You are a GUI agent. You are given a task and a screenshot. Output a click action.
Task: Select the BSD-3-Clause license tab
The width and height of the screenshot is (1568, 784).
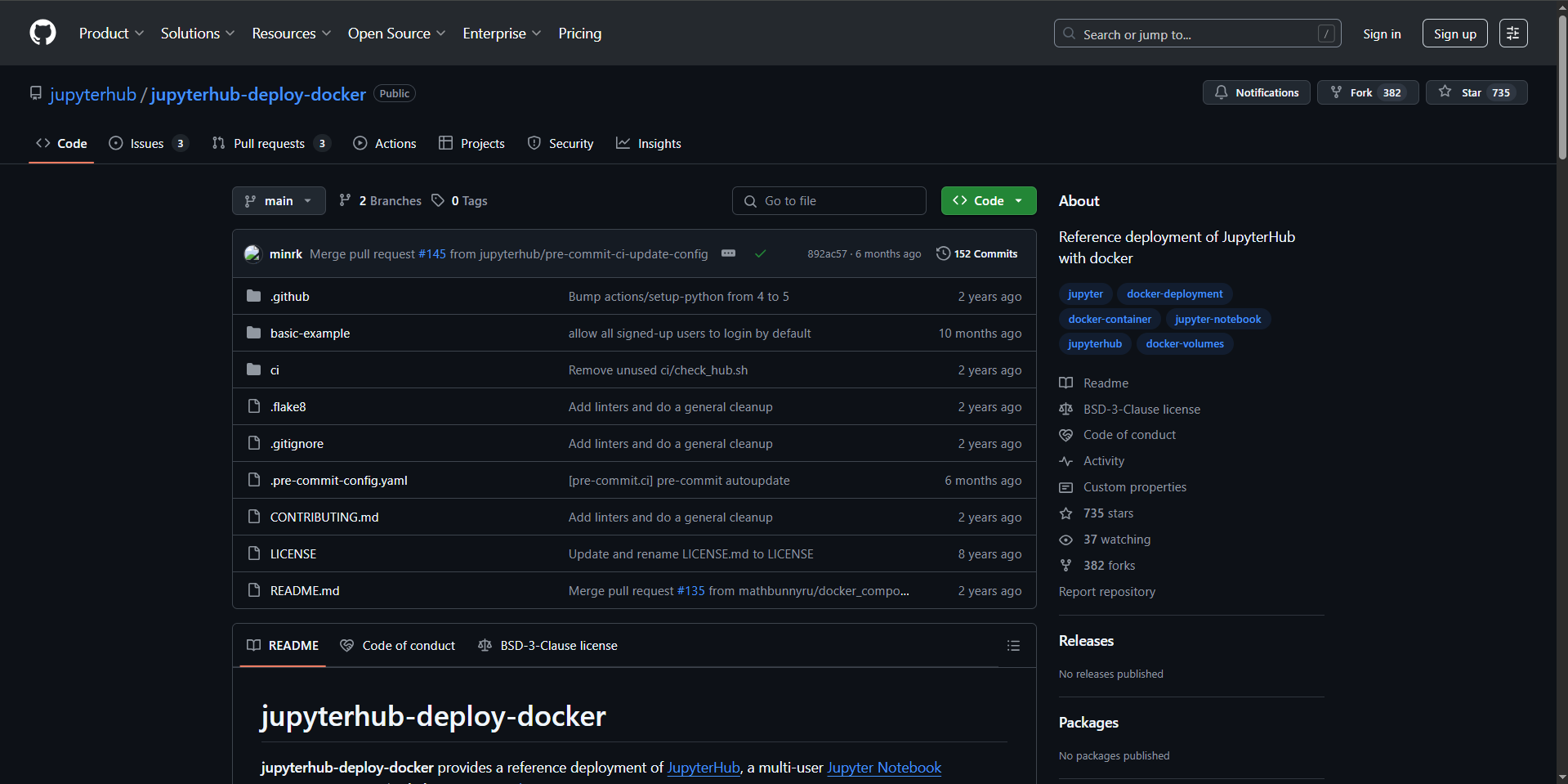point(547,646)
